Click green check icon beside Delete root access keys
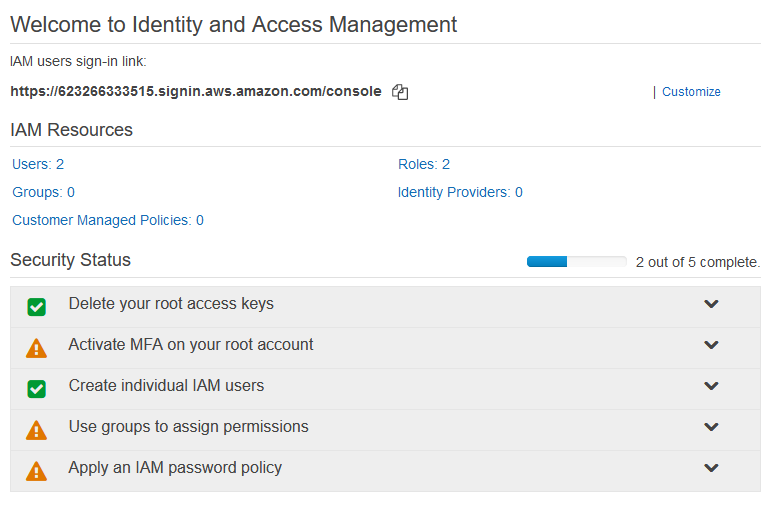The width and height of the screenshot is (783, 528). coord(37,306)
